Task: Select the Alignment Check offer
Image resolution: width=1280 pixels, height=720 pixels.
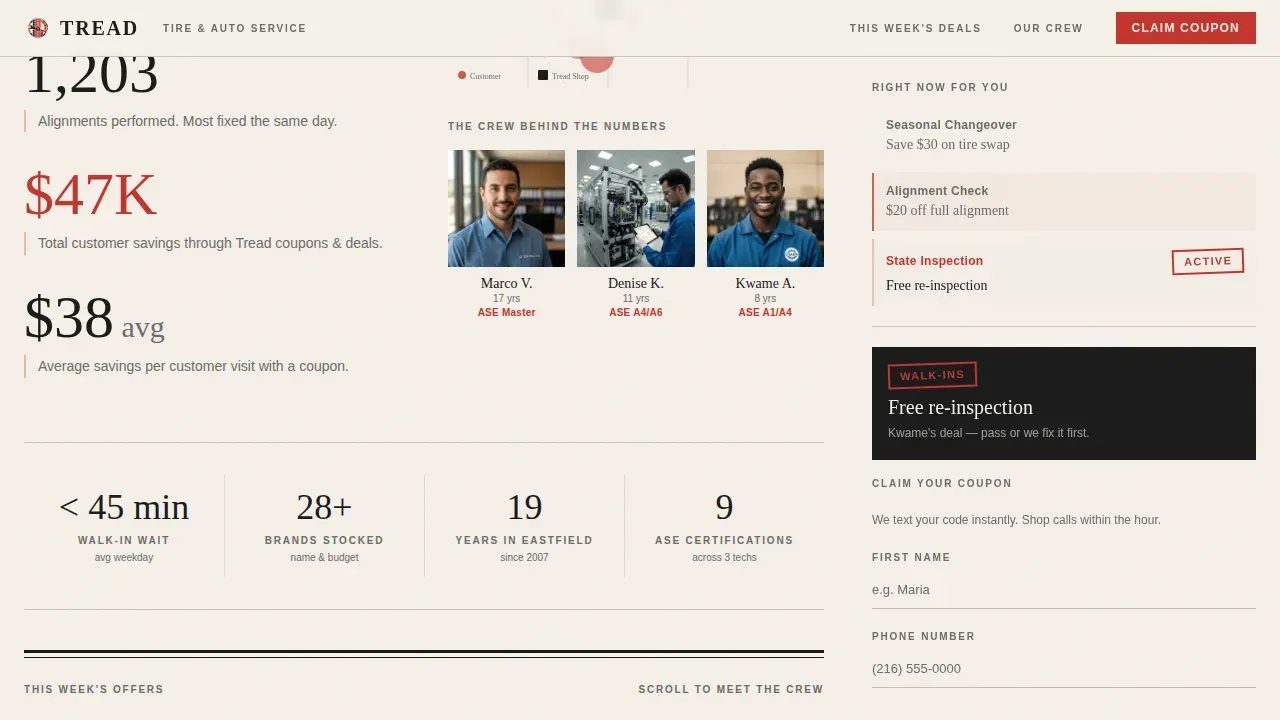Action: (x=1064, y=201)
